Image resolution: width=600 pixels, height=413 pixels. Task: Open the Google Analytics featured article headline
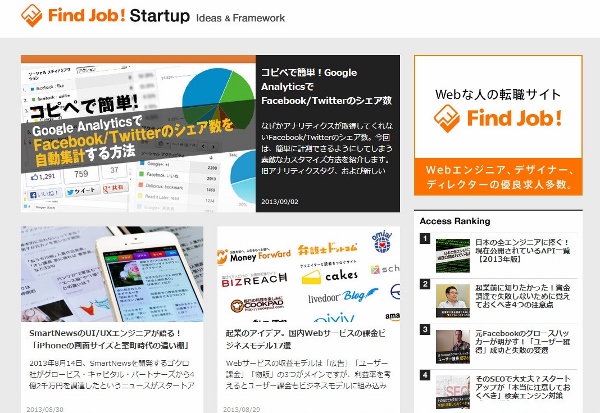326,87
